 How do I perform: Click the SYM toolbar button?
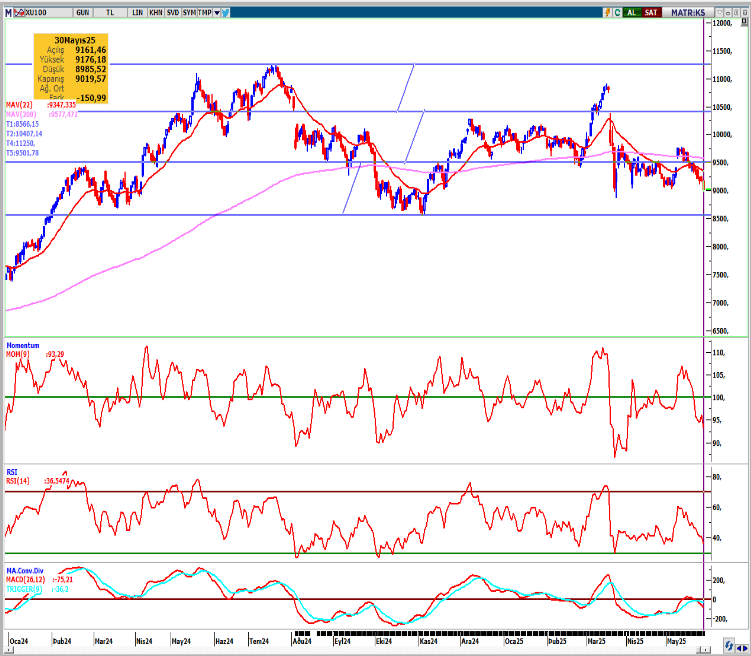click(x=189, y=12)
